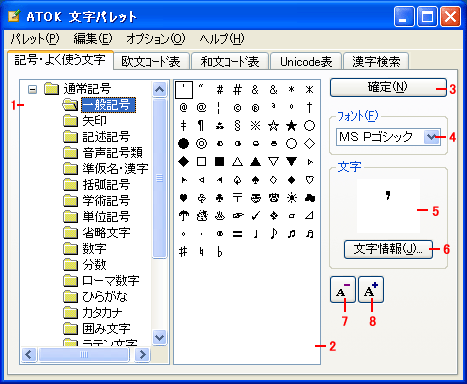This screenshot has height=384, width=467.
Task: Select the black star symbol in grid
Action: point(291,126)
